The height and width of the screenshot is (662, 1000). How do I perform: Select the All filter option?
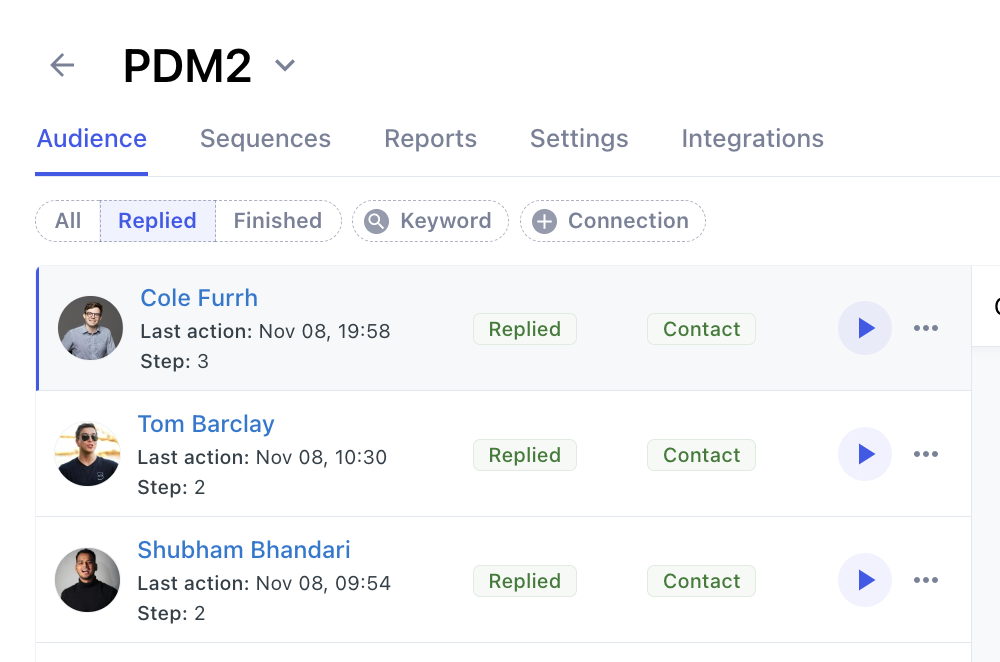(68, 221)
